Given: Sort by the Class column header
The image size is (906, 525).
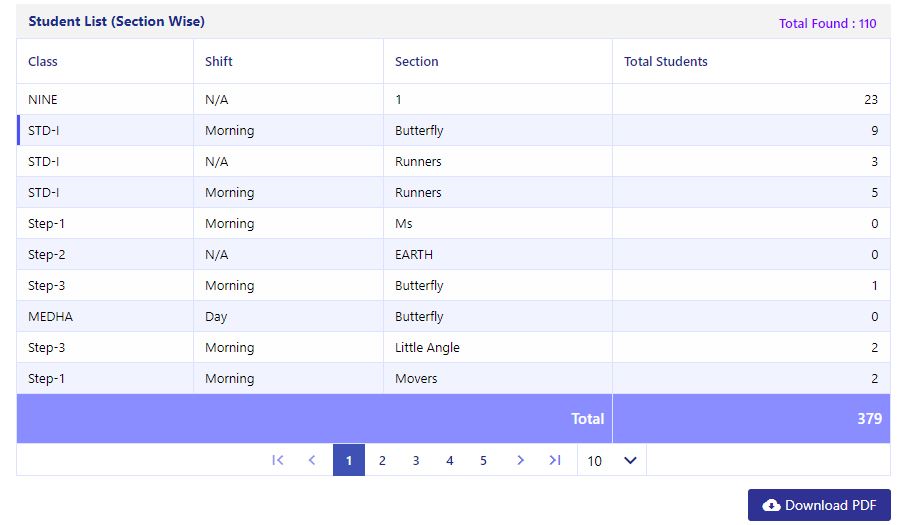Looking at the screenshot, I should click(x=43, y=61).
